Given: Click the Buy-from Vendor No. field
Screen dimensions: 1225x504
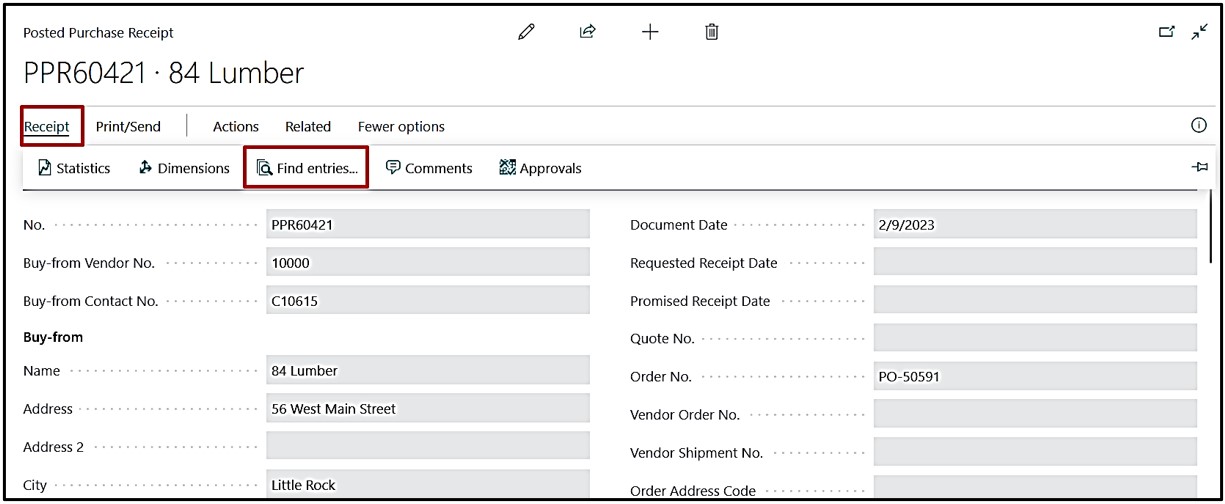Looking at the screenshot, I should pyautogui.click(x=428, y=263).
